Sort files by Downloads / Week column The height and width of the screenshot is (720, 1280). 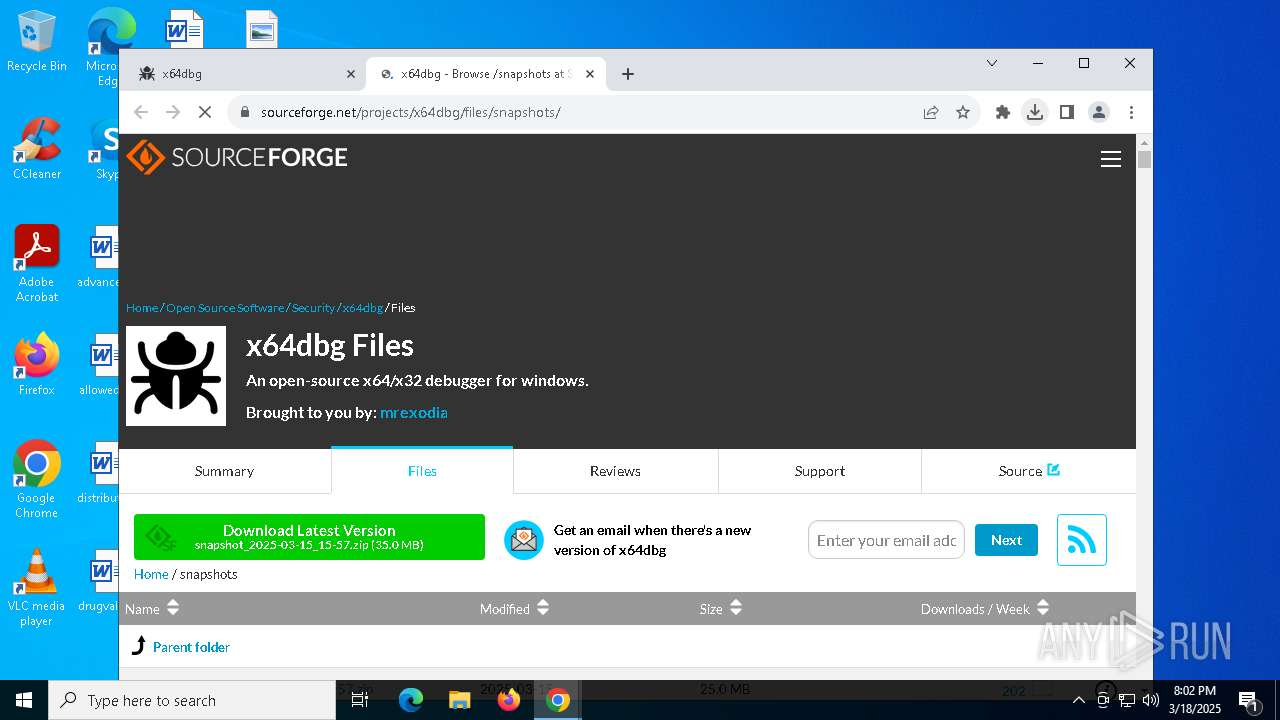click(985, 608)
